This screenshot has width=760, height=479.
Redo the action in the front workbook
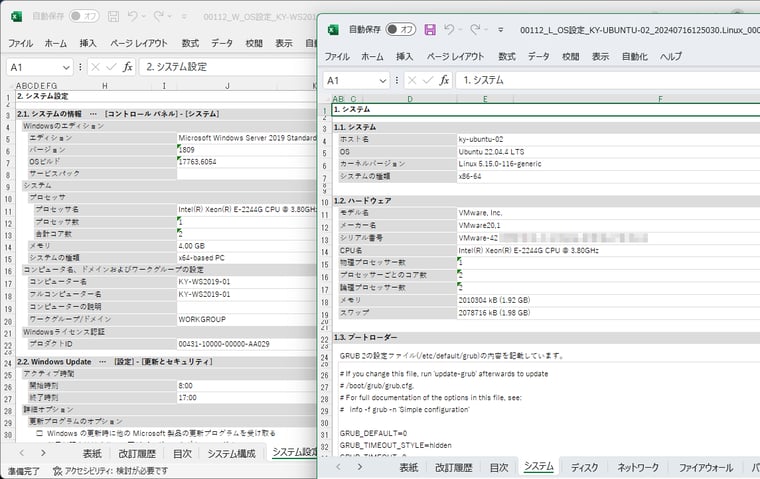pos(475,30)
